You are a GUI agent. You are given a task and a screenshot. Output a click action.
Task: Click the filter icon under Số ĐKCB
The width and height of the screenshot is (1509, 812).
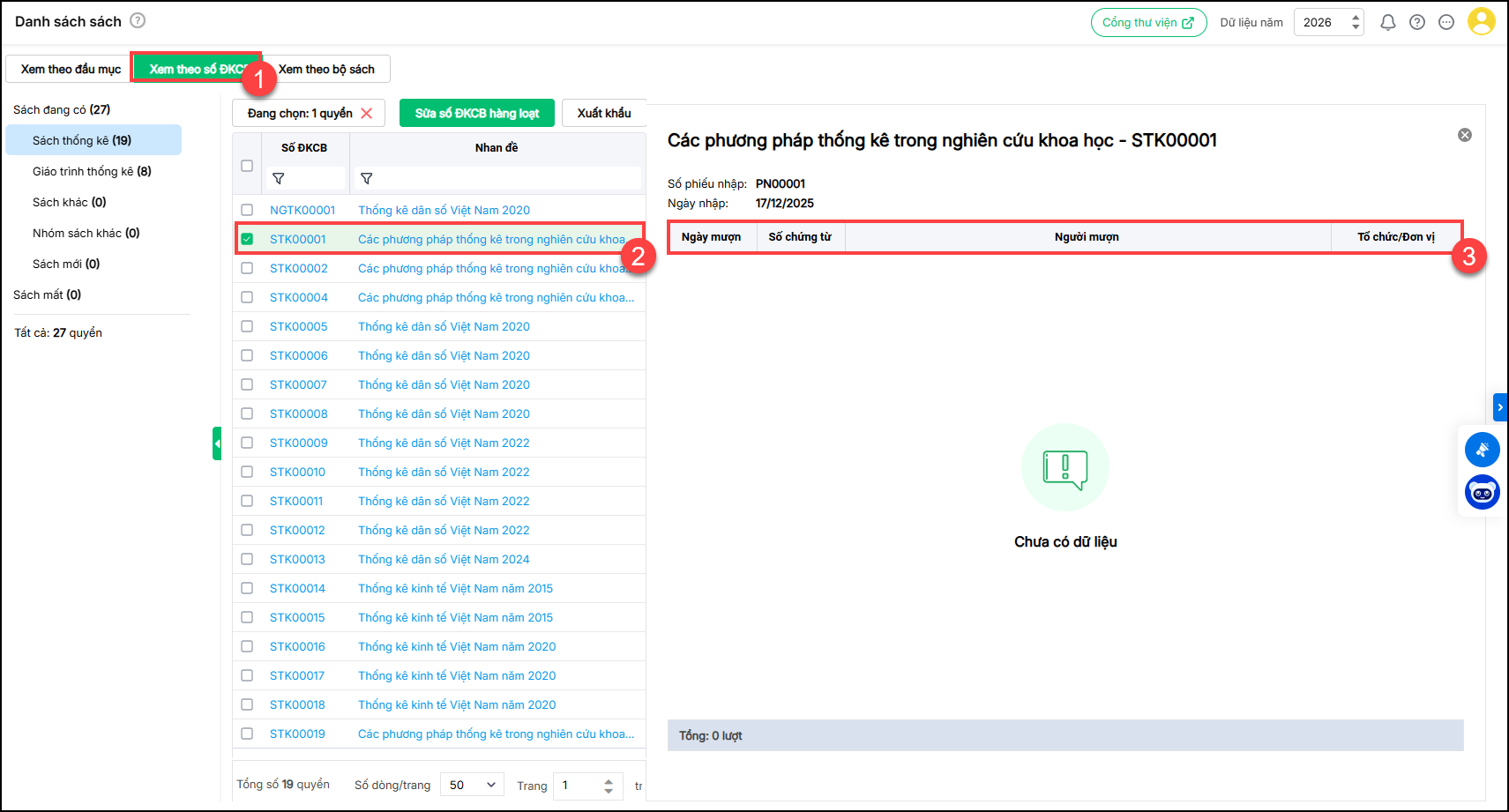coord(279,178)
